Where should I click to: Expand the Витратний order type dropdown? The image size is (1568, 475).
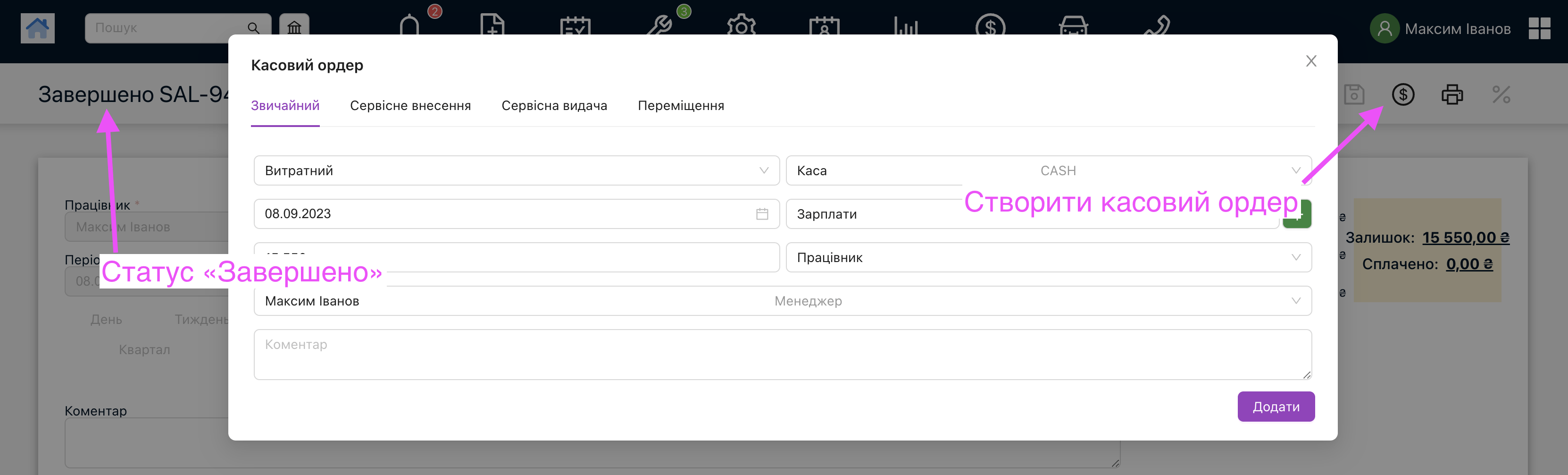click(x=516, y=170)
